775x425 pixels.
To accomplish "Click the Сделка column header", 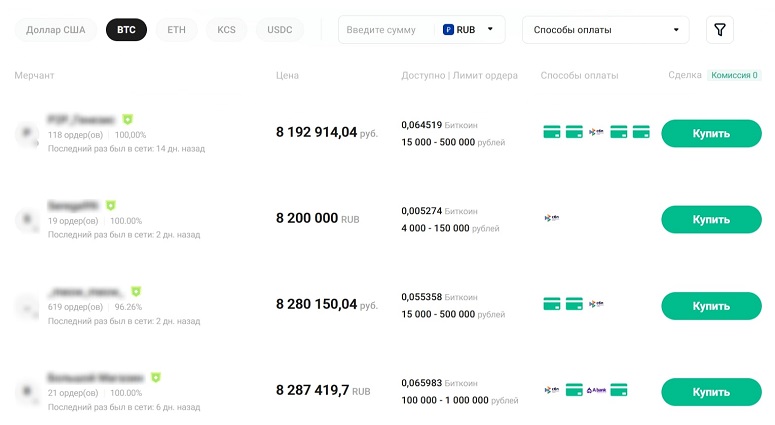I will pos(685,75).
